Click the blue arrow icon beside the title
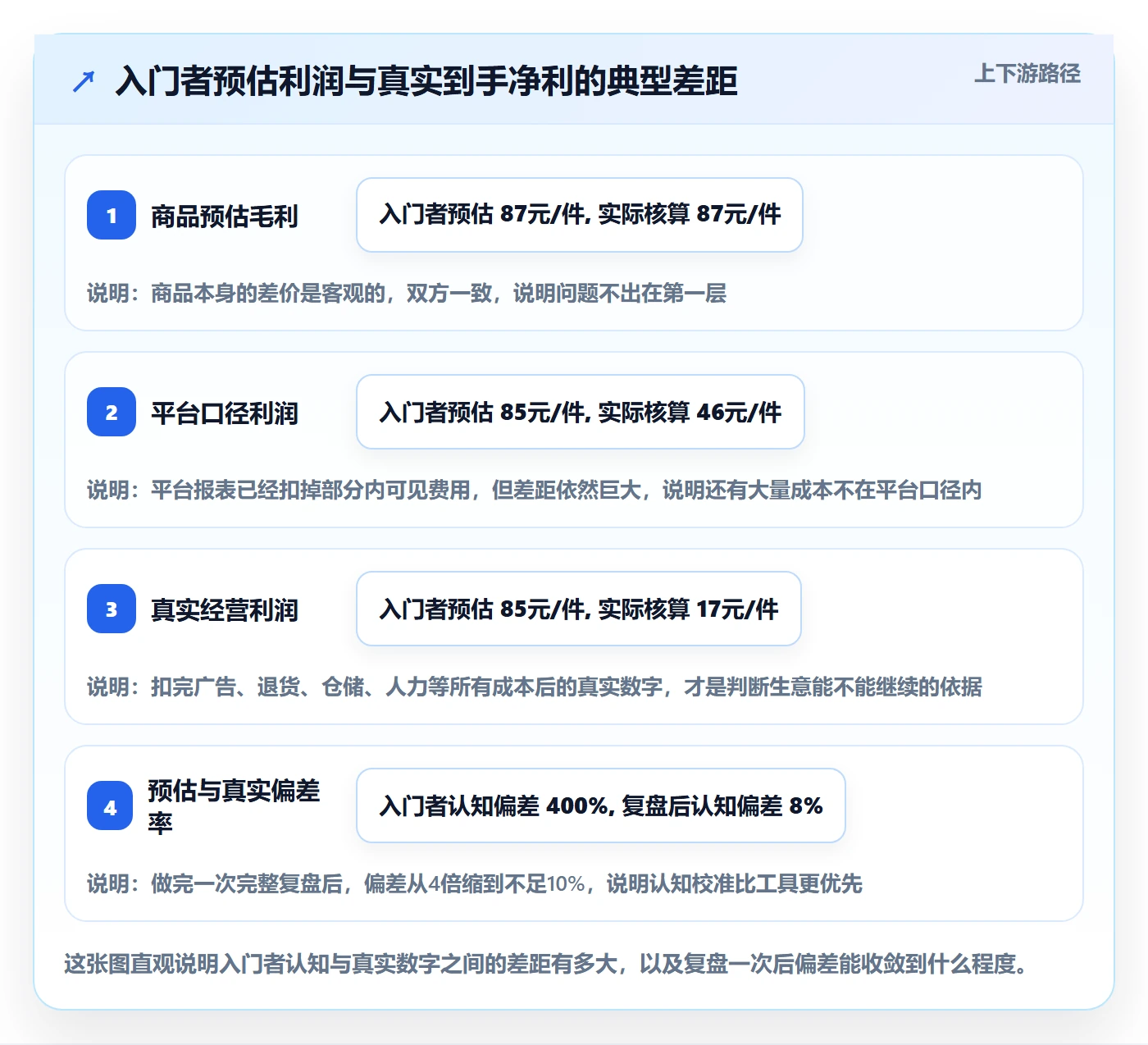Viewport: 1148px width, 1045px height. click(84, 81)
